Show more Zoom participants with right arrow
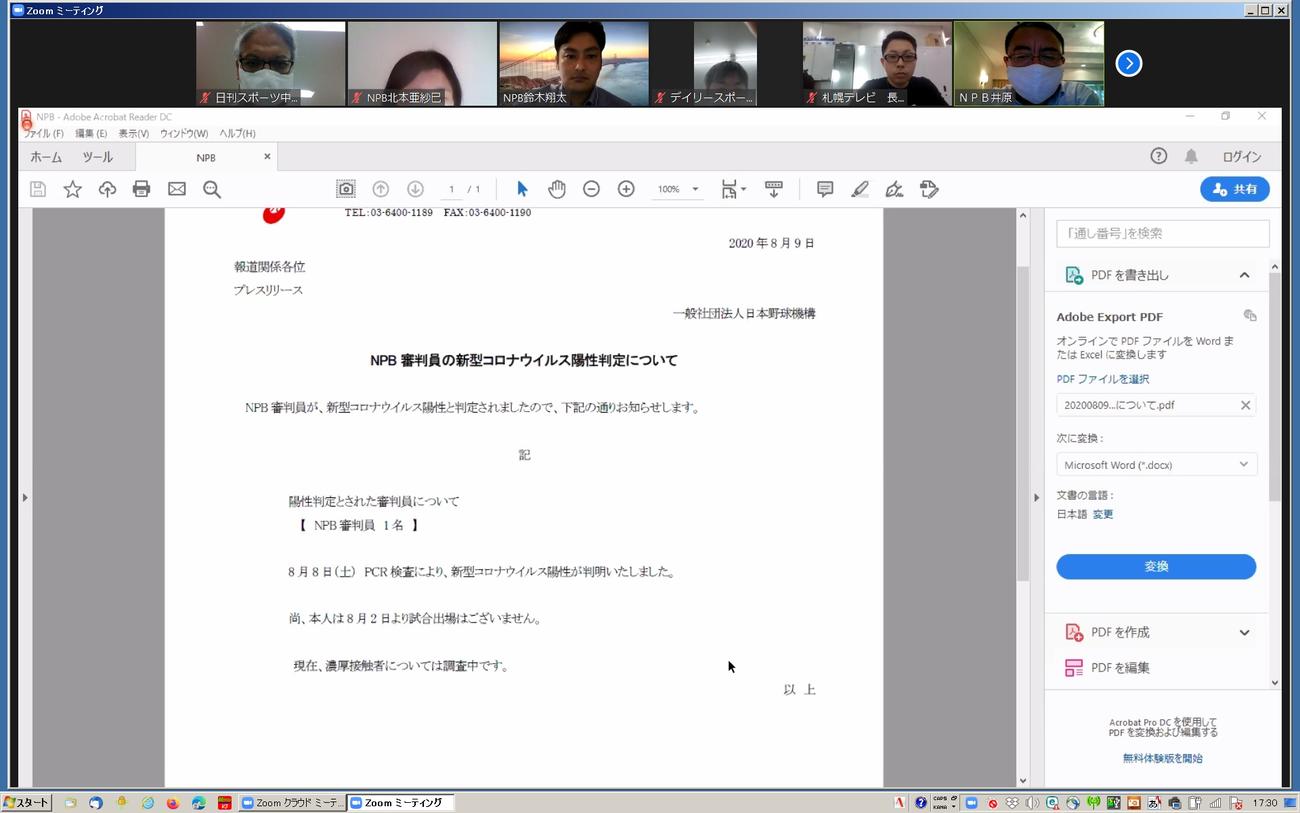1300x813 pixels. [1128, 63]
